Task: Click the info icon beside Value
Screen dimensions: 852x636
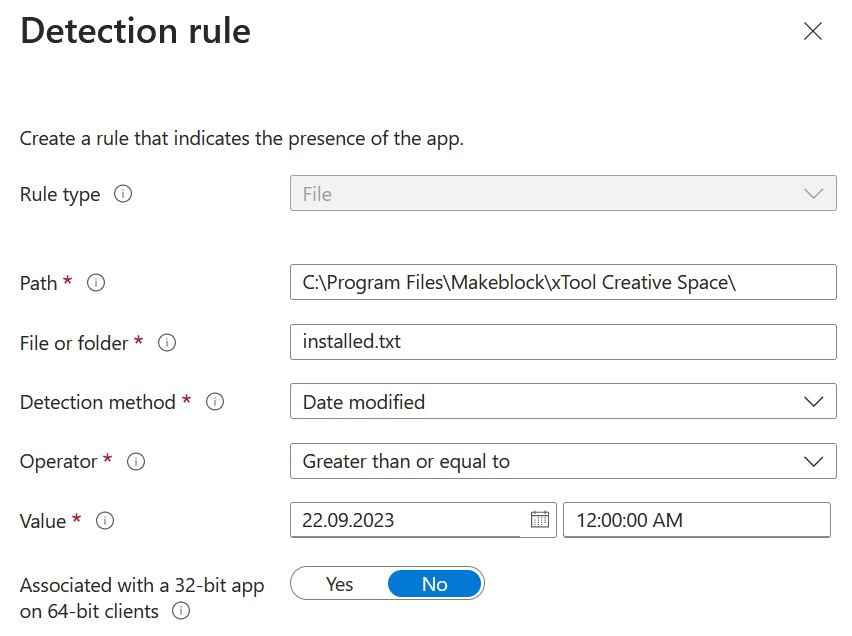Action: pos(105,521)
